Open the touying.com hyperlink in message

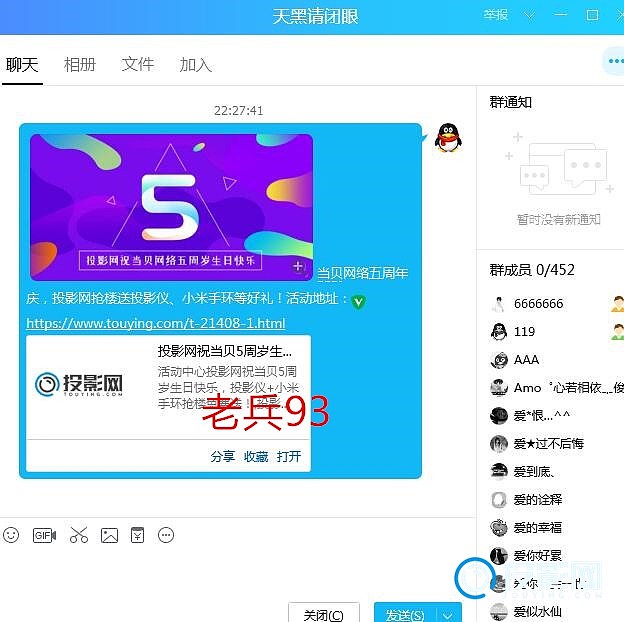[155, 323]
